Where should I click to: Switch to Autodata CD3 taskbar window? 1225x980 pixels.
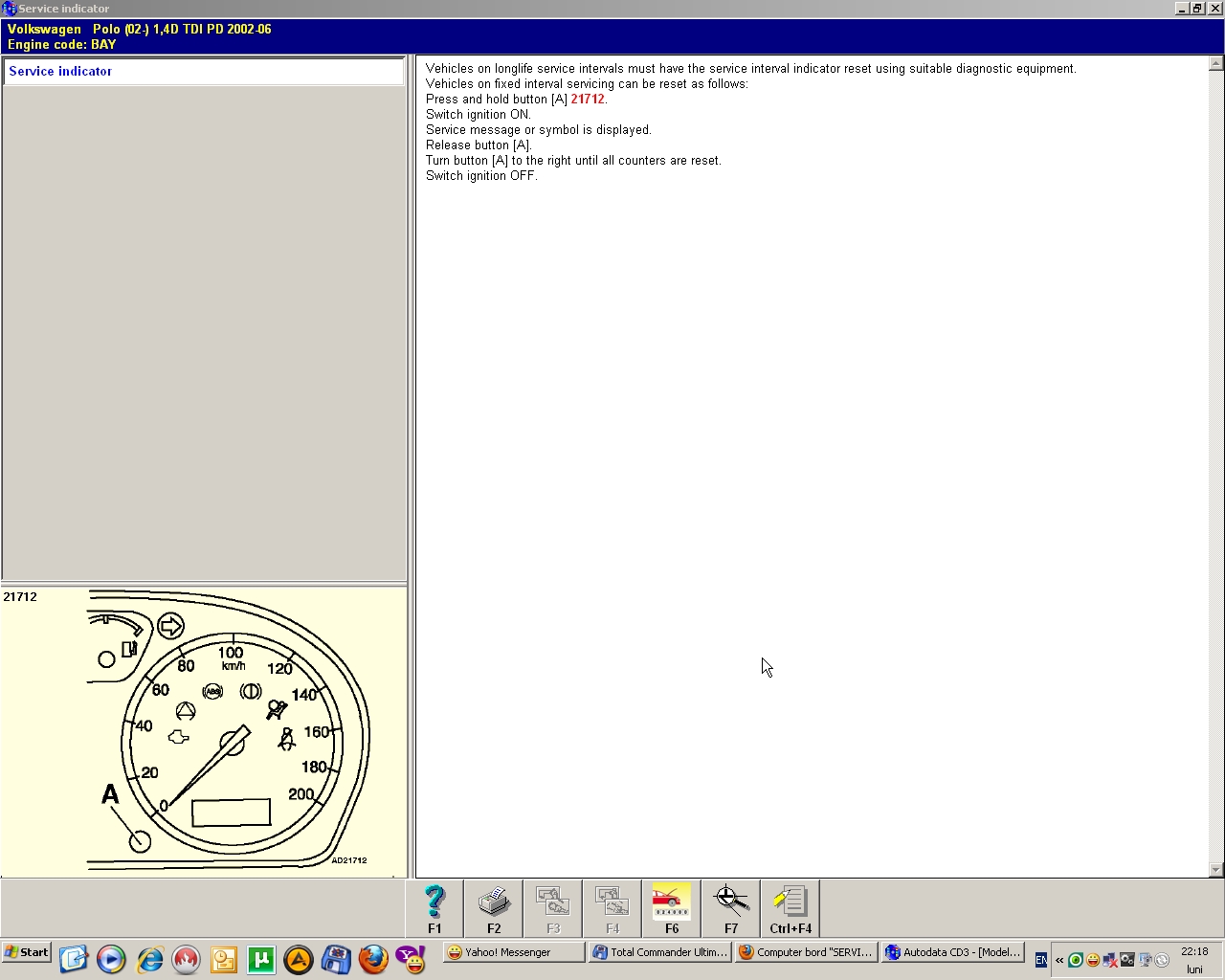click(x=952, y=952)
